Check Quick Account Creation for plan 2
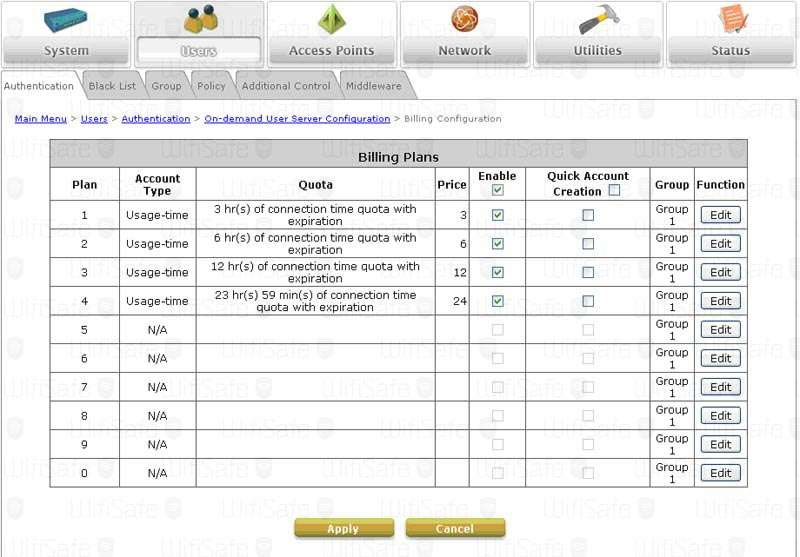The width and height of the screenshot is (800, 557). click(588, 244)
